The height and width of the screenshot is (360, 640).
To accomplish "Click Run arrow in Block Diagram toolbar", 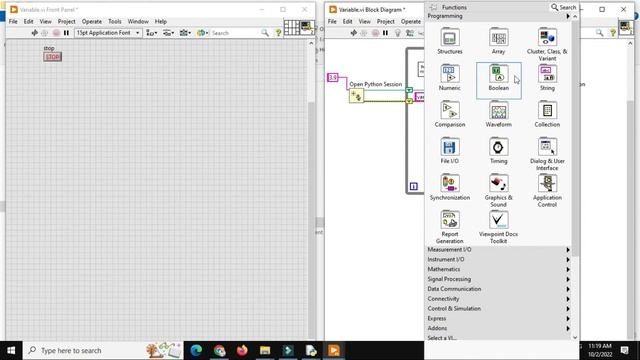I will tap(354, 33).
